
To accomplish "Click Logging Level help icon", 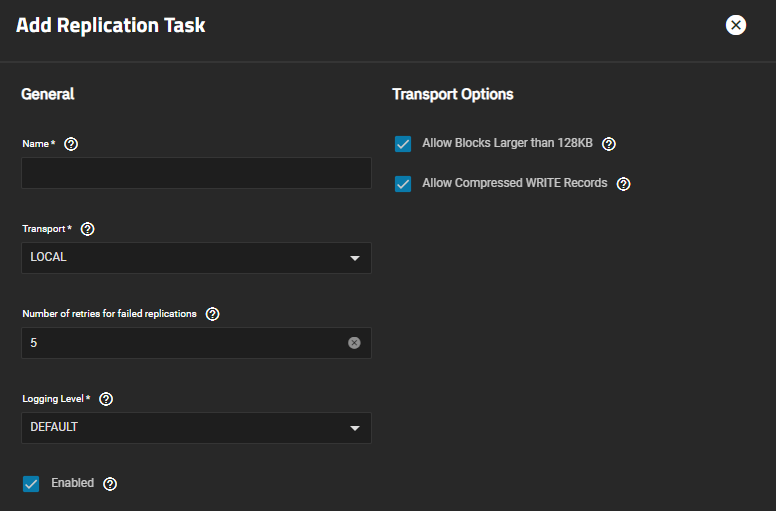I will tap(106, 399).
